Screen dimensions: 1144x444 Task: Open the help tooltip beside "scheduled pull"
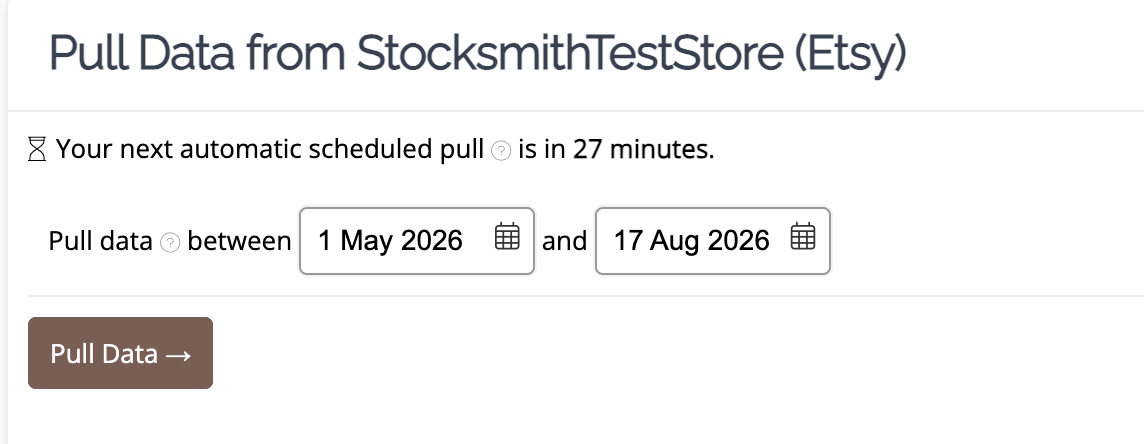(501, 150)
